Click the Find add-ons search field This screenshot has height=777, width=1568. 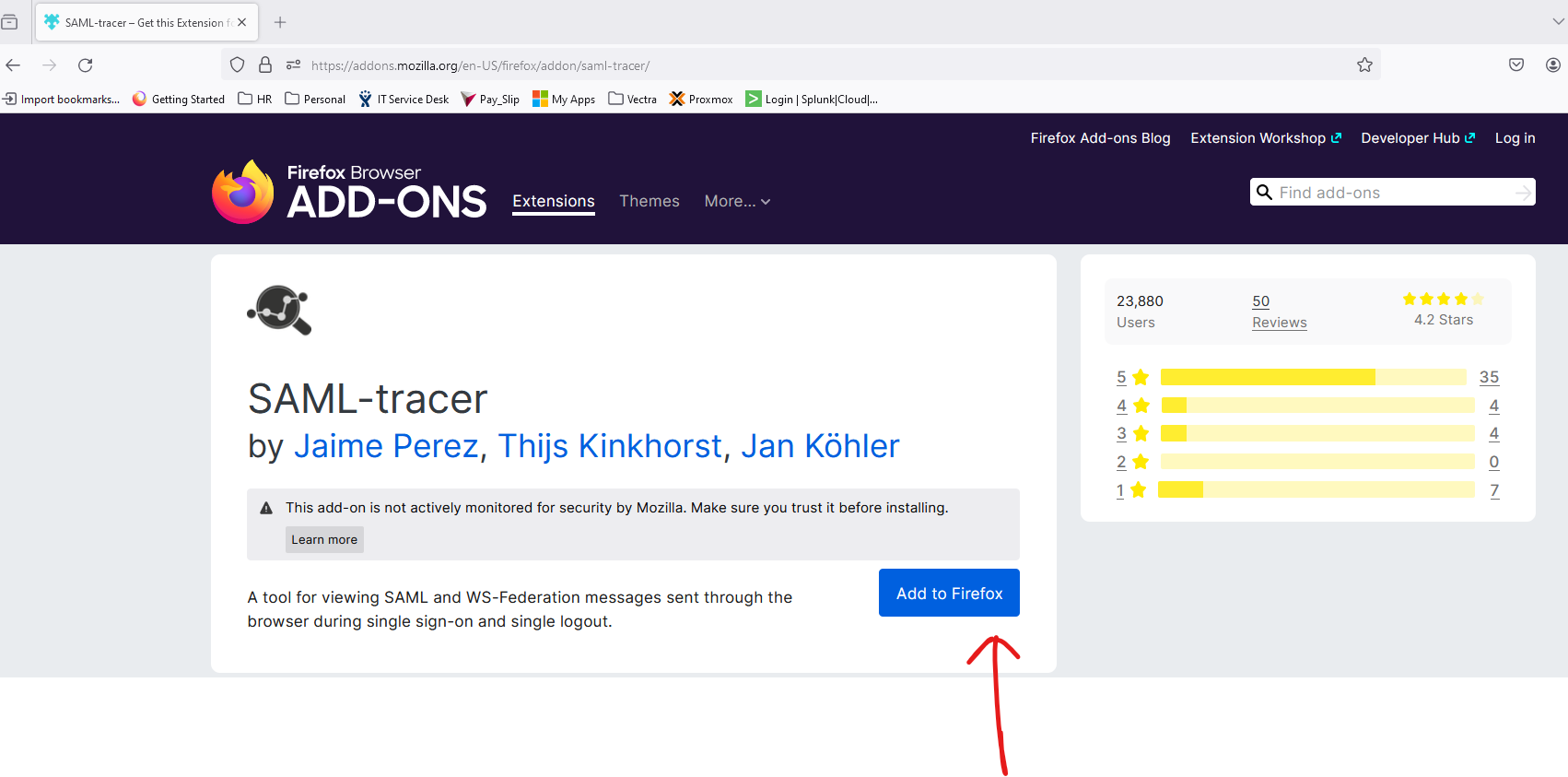click(1391, 193)
